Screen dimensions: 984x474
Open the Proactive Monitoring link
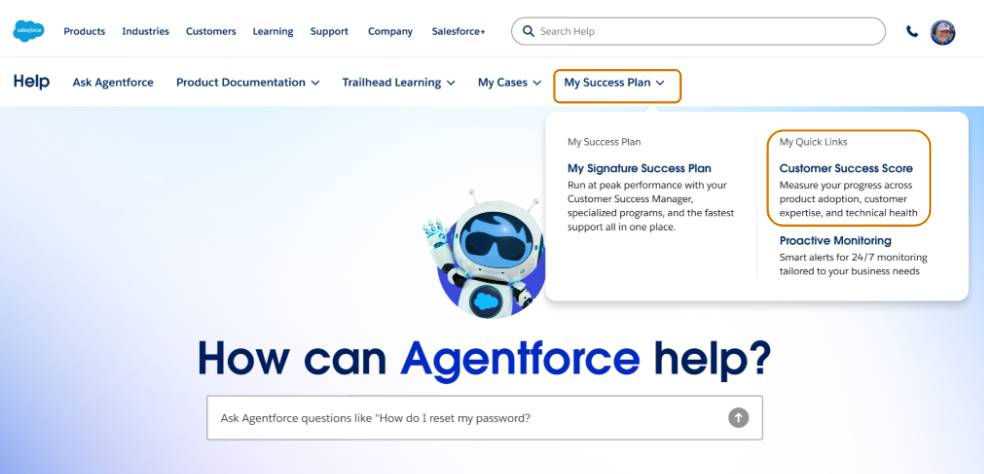[x=835, y=240]
